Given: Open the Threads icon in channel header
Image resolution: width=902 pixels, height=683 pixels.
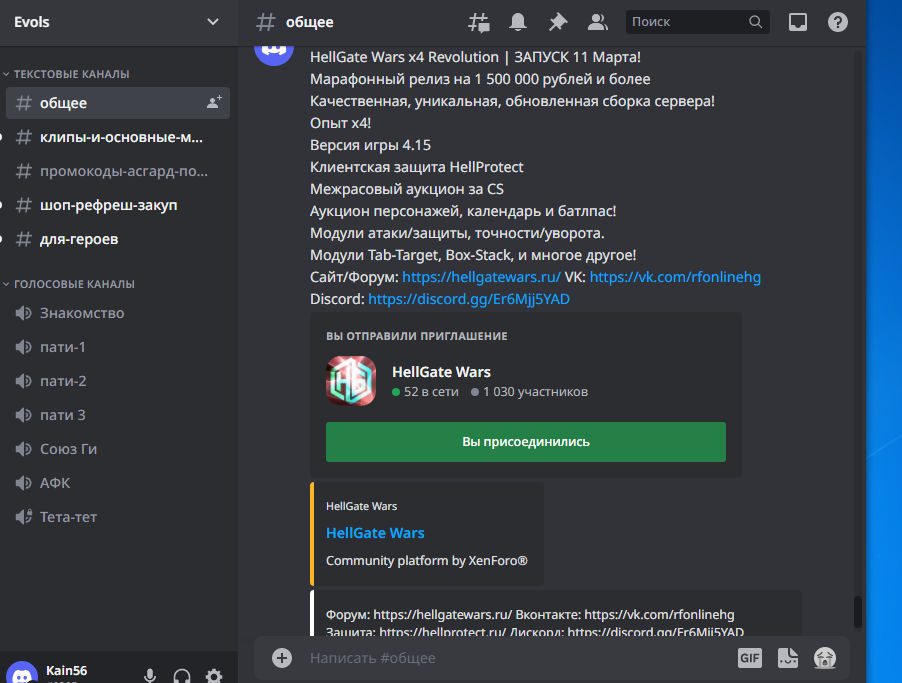Looking at the screenshot, I should click(x=479, y=22).
